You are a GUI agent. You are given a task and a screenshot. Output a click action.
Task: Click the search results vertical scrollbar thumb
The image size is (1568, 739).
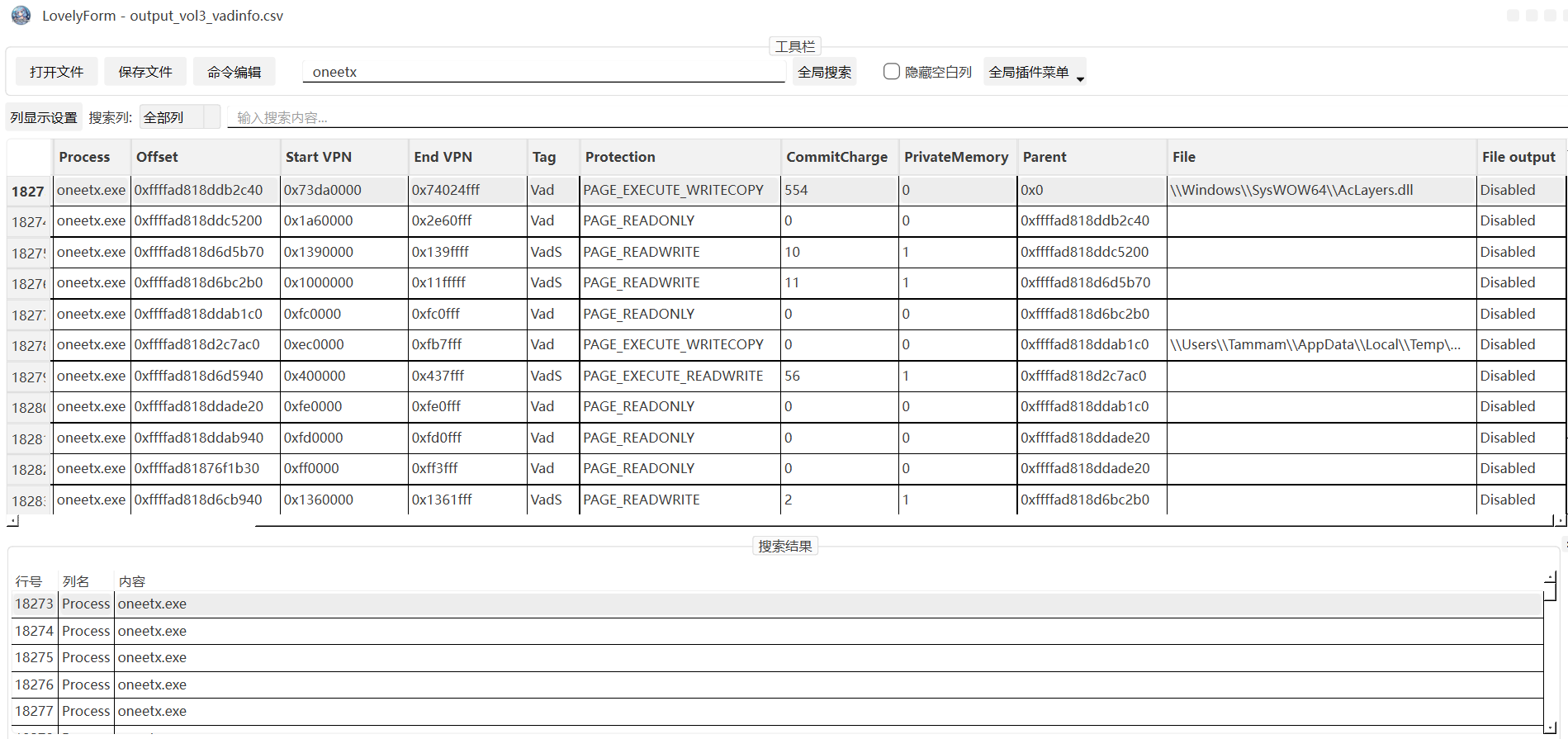click(x=1550, y=592)
